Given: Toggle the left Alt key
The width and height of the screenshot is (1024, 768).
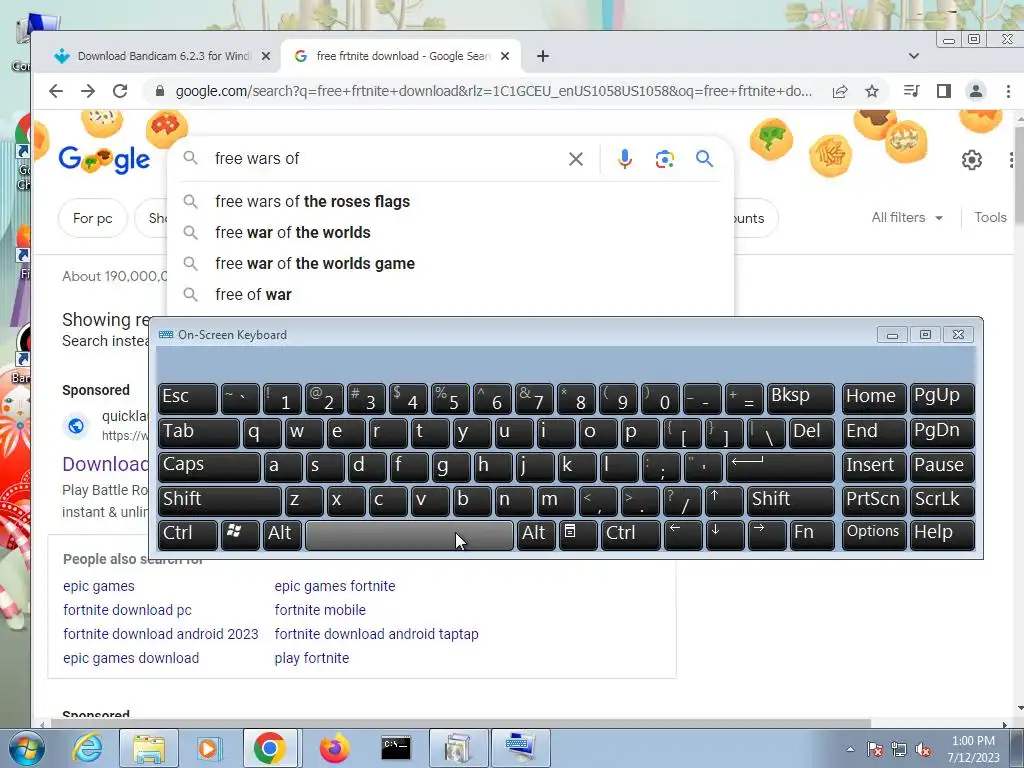Looking at the screenshot, I should click(282, 534).
